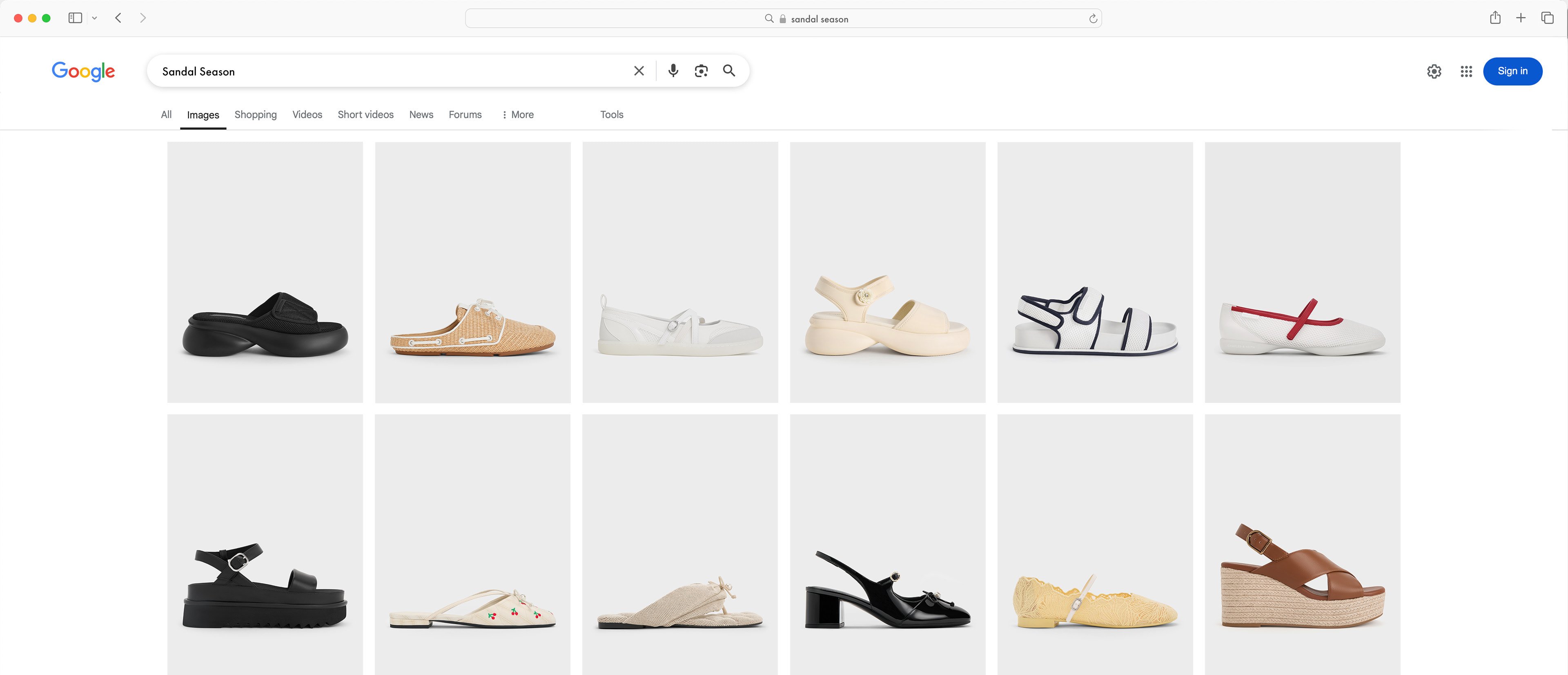The height and width of the screenshot is (675, 1568).
Task: Open the Tools filter options
Action: pyautogui.click(x=611, y=114)
